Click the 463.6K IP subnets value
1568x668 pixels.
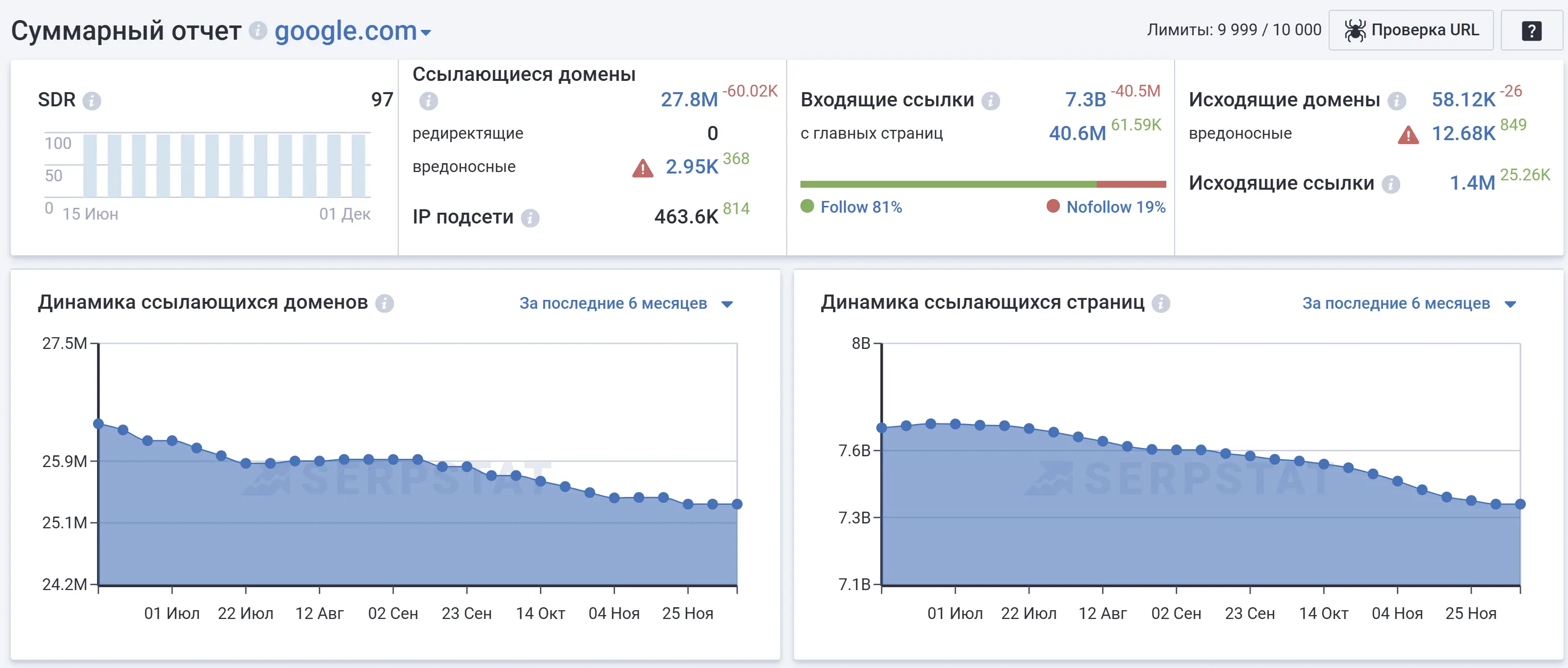click(686, 217)
